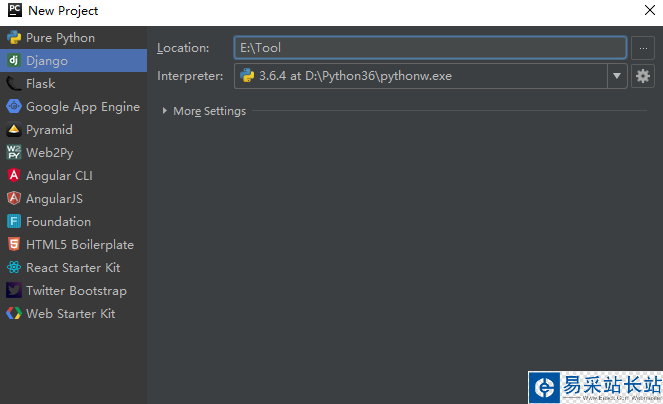Click the Angular CLI shield icon
Viewport: 663px width, 404px height.
[x=14, y=175]
